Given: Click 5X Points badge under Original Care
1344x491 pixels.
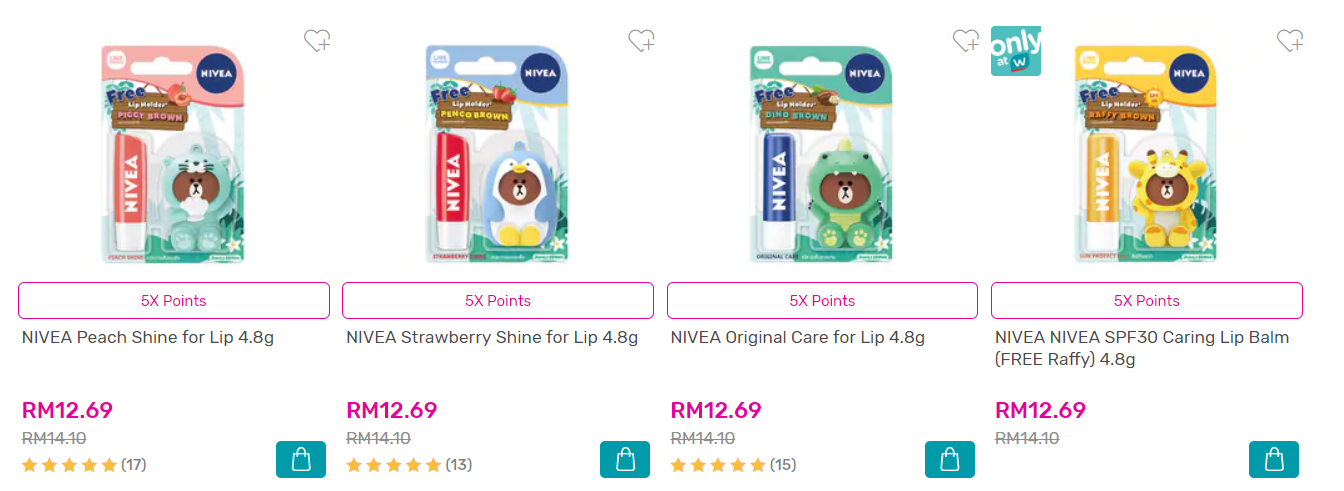Looking at the screenshot, I should point(822,301).
